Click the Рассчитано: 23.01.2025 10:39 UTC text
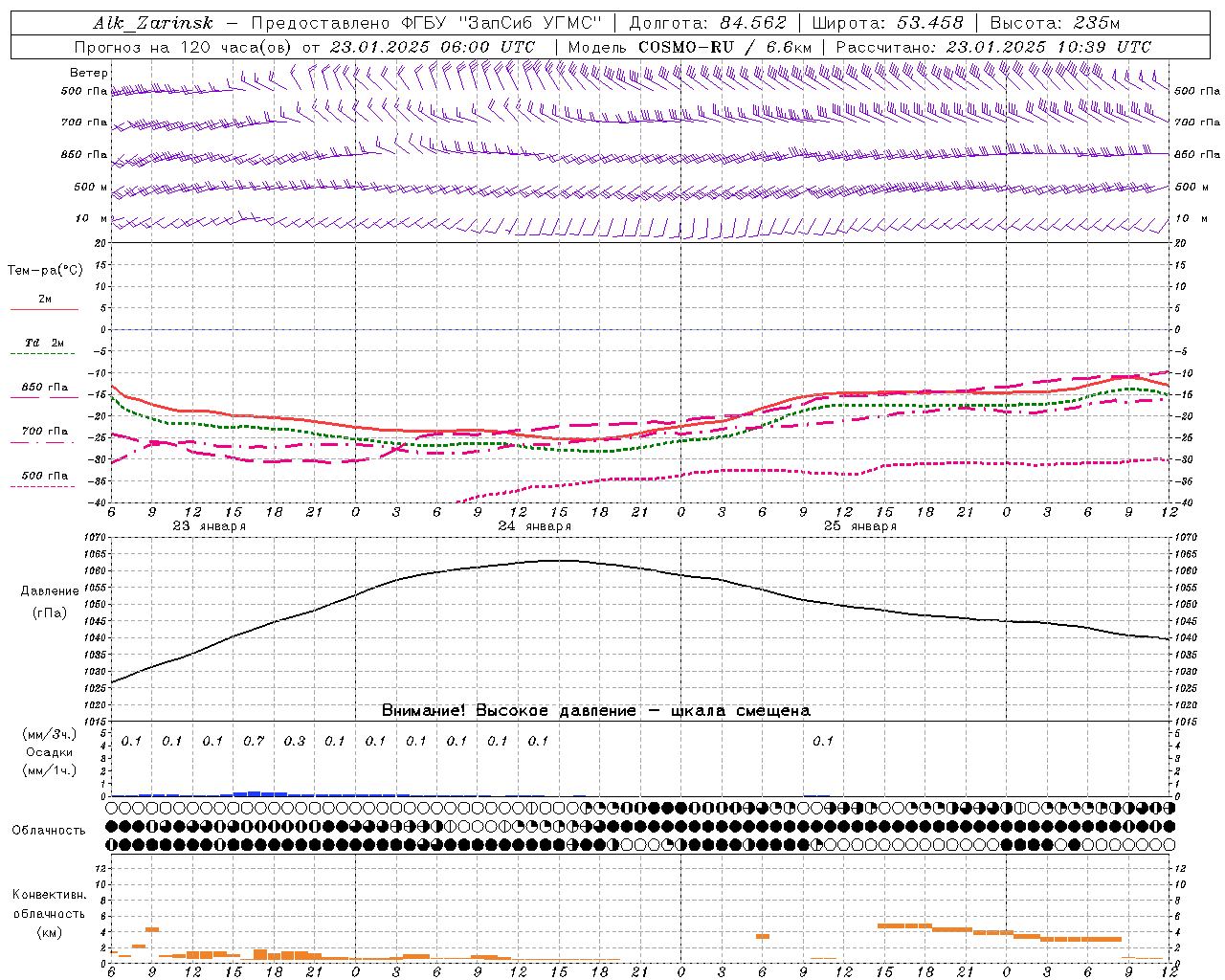This screenshot has width=1225, height=980. (993, 47)
